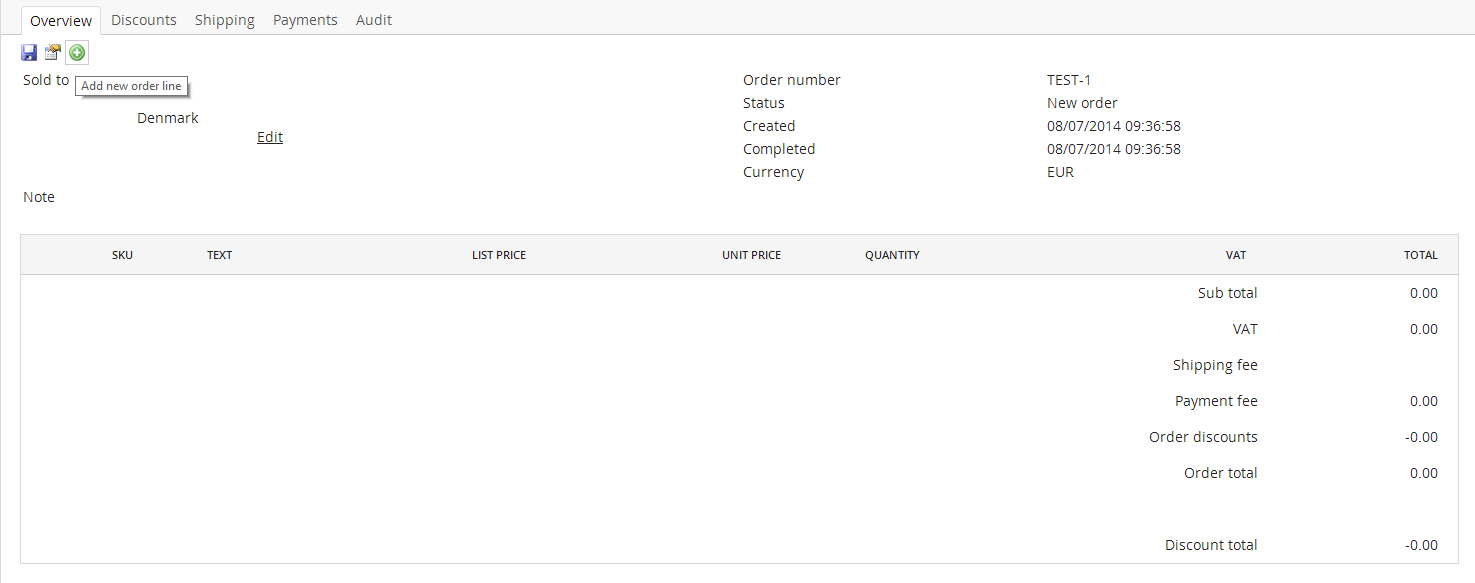The image size is (1475, 583).
Task: Click the Edit link under Denmark
Action: (270, 137)
